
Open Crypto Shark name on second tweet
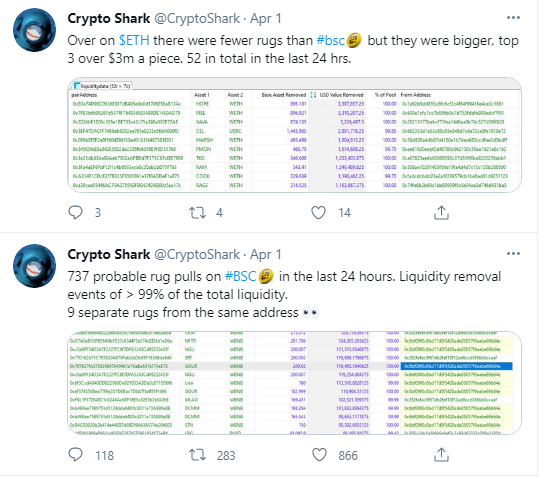tap(109, 254)
